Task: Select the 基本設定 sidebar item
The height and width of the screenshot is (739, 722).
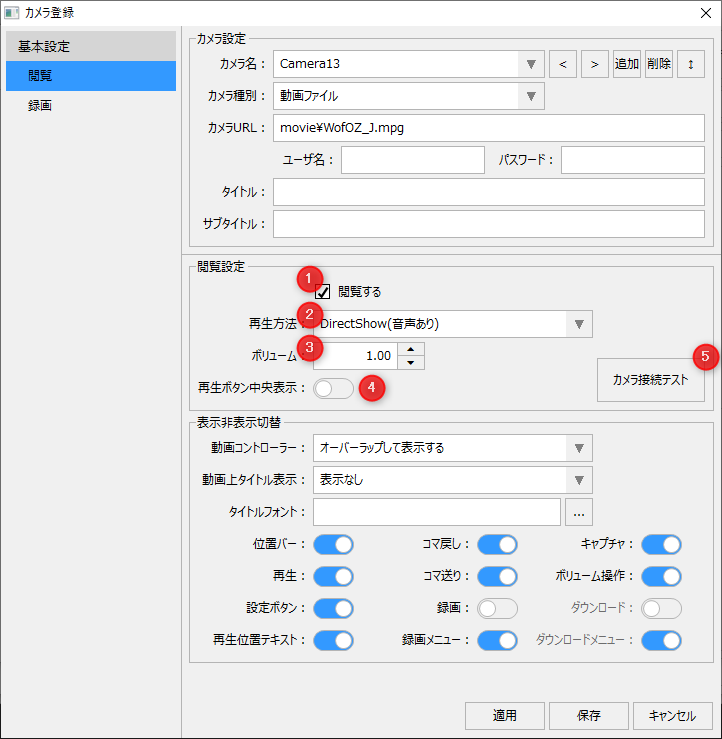Action: [x=91, y=46]
